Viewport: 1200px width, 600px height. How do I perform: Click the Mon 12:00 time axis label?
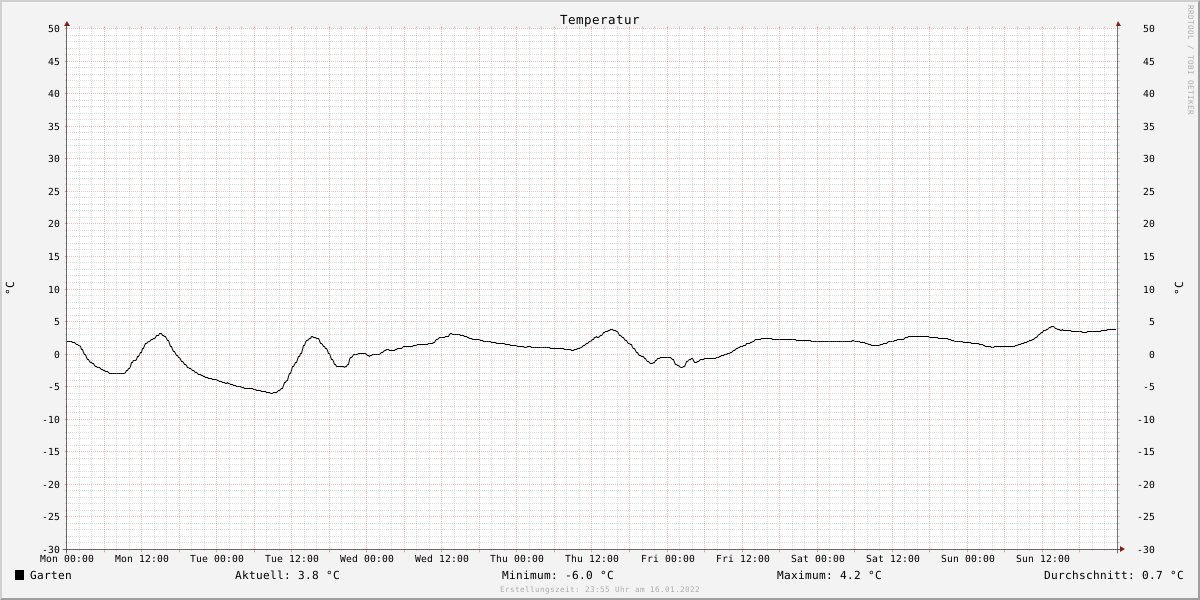(x=142, y=559)
